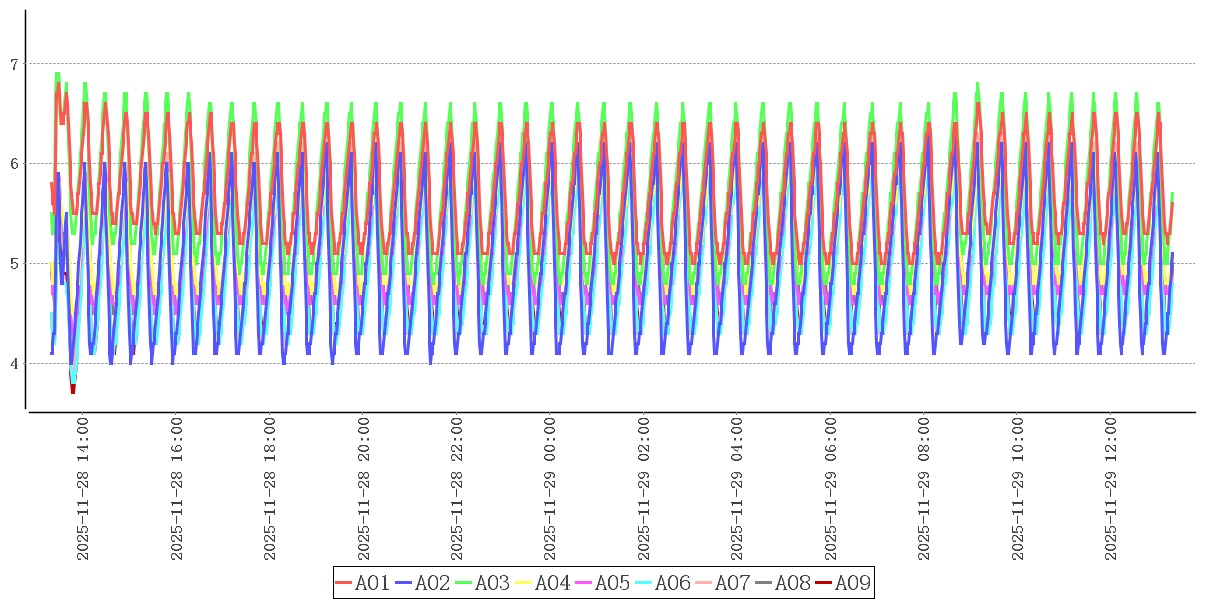Viewport: 1207px width, 600px height.
Task: Click the 2025-11-28 22:00 time label
Action: 457,489
